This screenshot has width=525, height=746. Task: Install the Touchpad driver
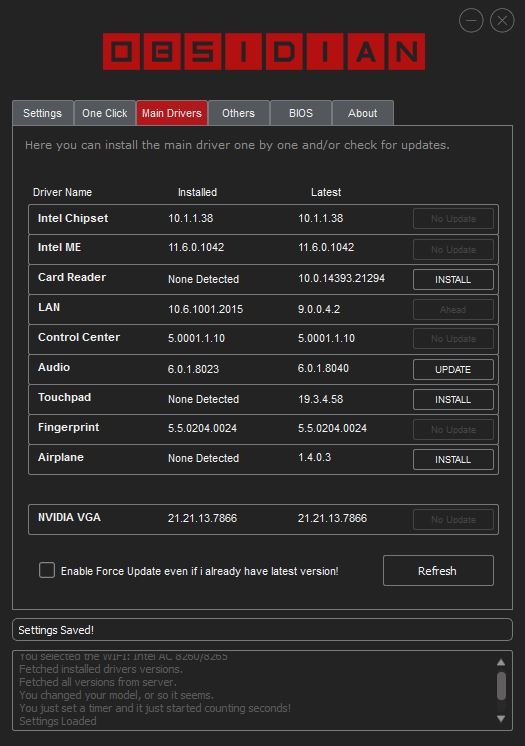[x=453, y=399]
